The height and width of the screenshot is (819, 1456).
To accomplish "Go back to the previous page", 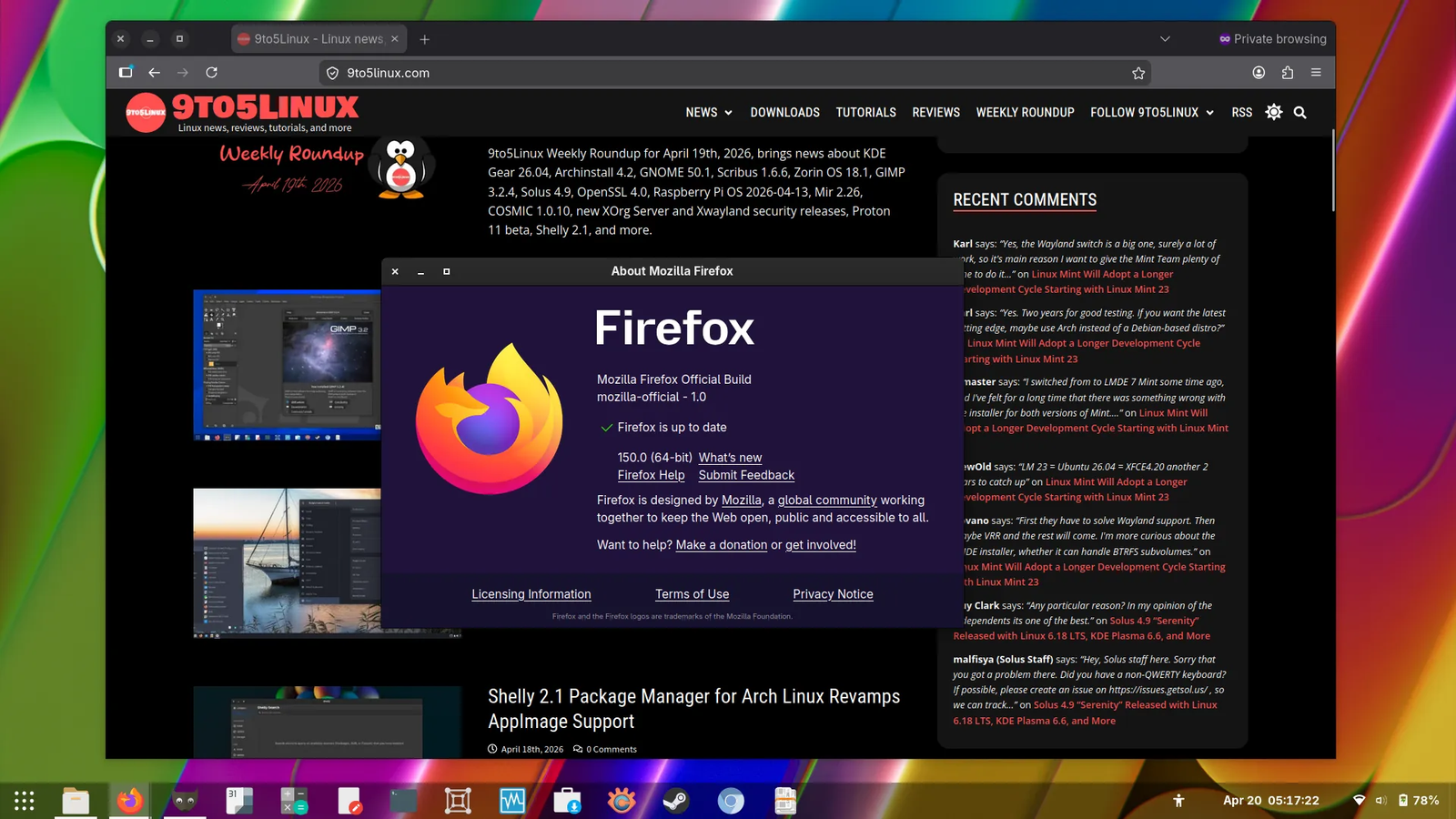I will coord(155,73).
